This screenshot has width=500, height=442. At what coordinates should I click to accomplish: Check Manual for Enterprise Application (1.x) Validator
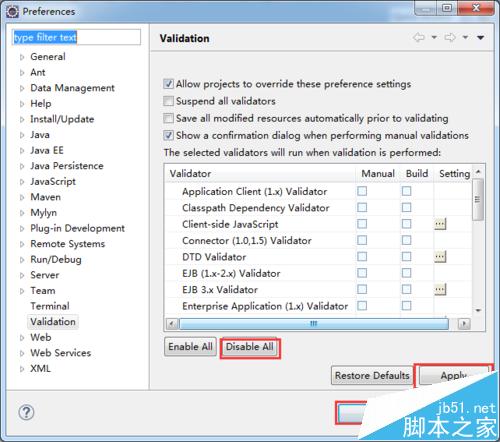click(x=362, y=306)
